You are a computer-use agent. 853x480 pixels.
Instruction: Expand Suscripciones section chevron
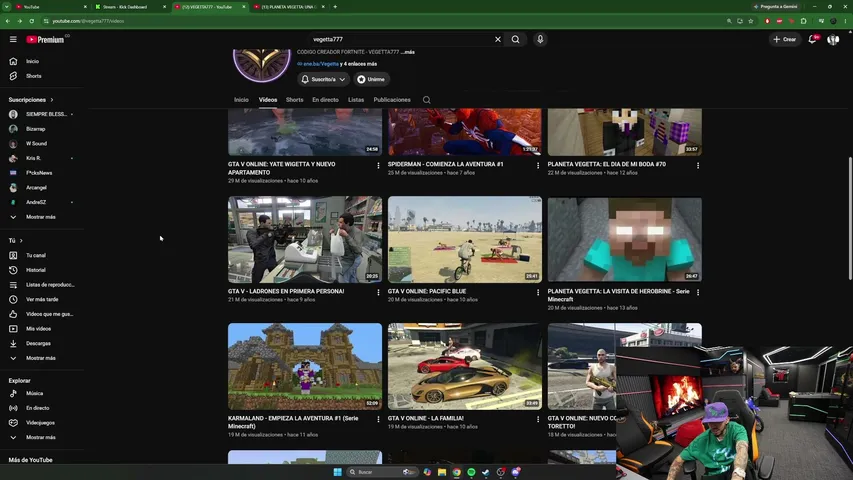(x=52, y=100)
